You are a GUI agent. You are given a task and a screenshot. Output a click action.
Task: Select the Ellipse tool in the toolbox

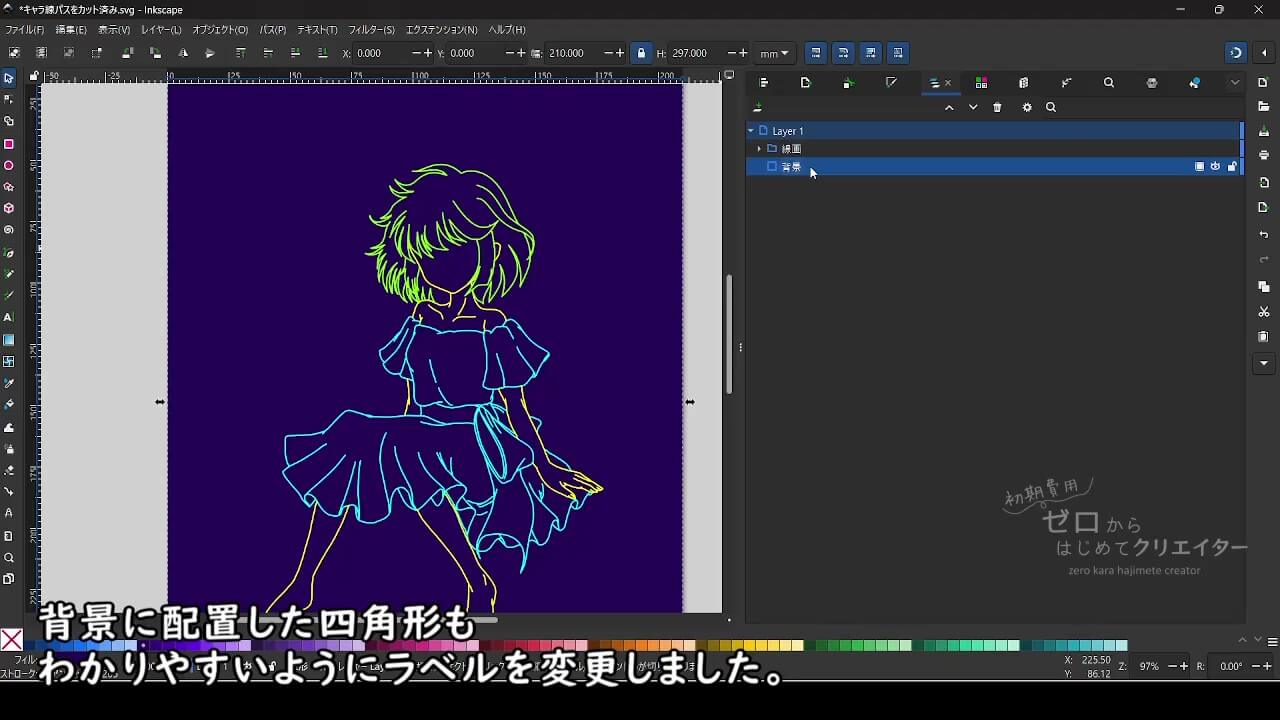9,166
